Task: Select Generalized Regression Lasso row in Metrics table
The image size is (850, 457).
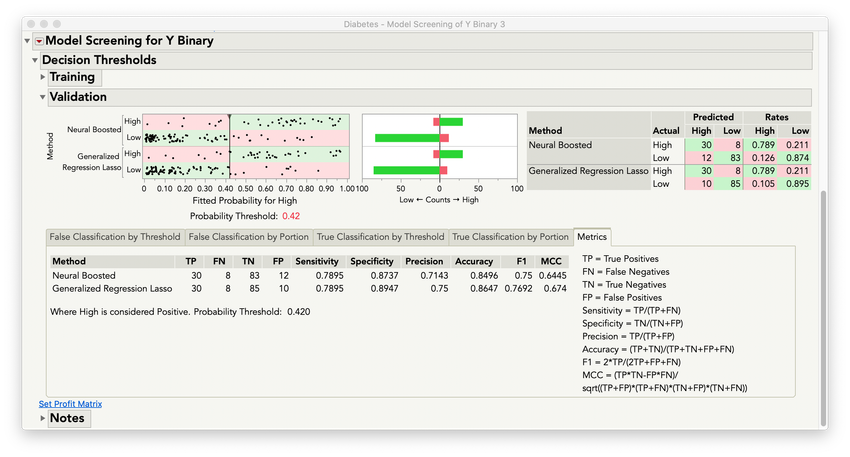Action: [309, 289]
